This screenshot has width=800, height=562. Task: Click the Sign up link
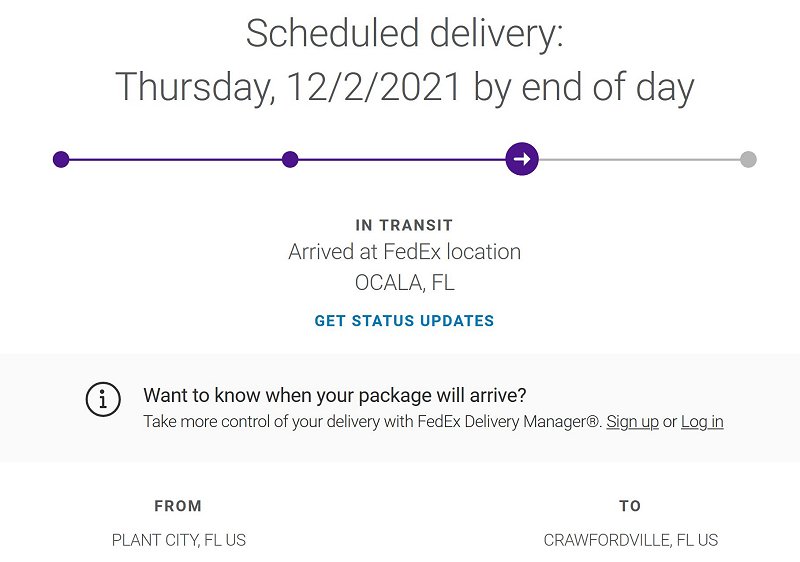(632, 422)
